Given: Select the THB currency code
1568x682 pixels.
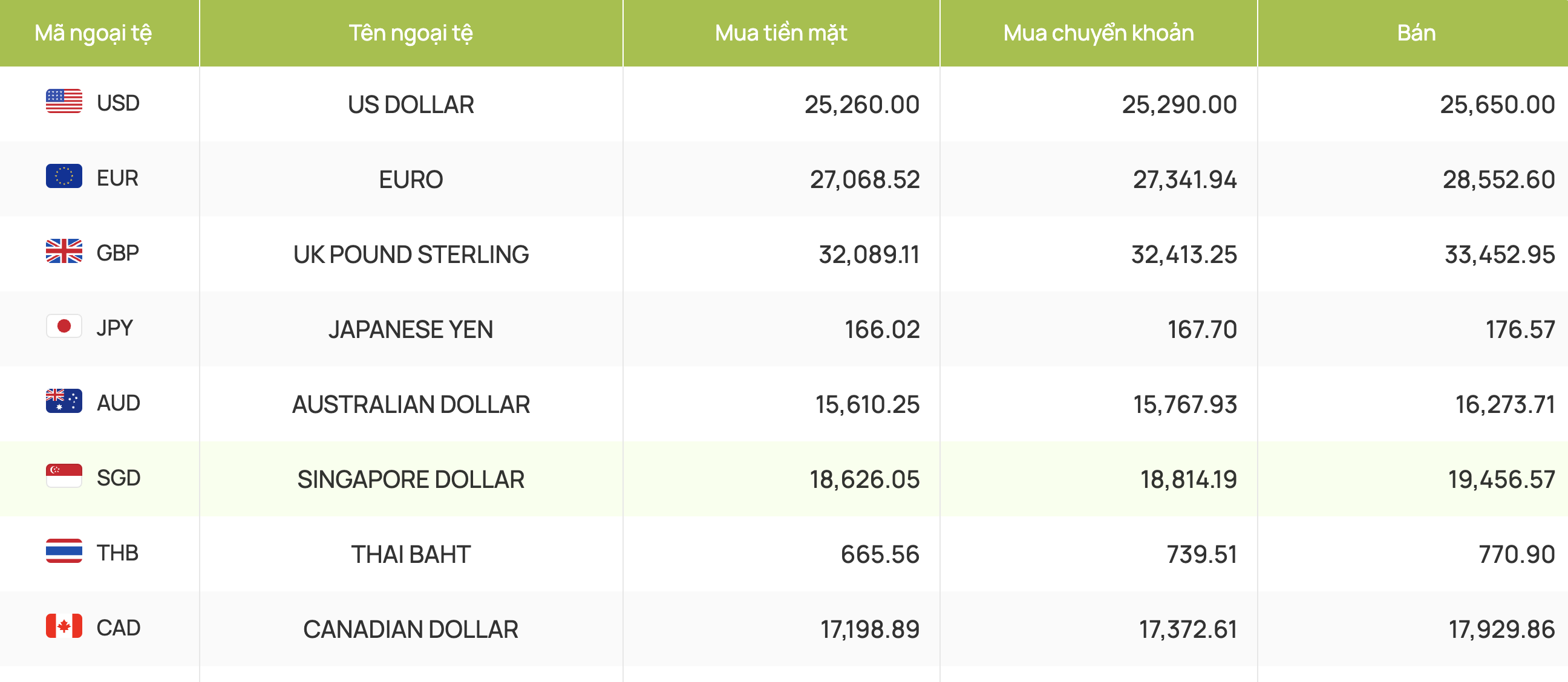Looking at the screenshot, I should (117, 553).
